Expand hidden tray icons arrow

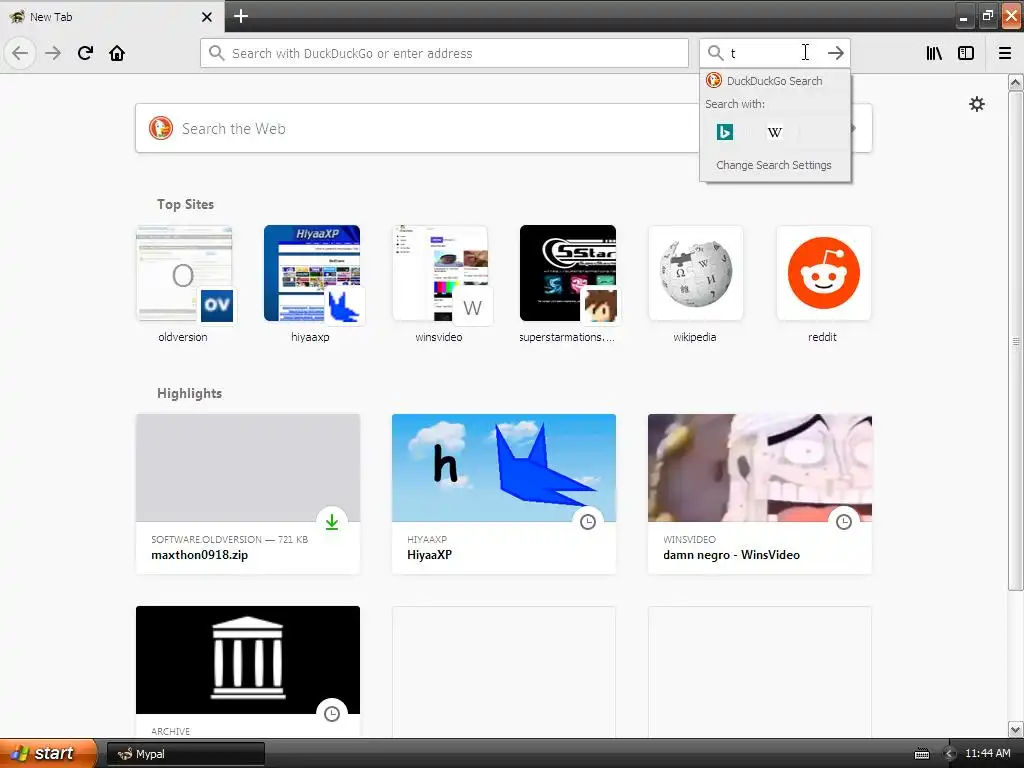(949, 754)
